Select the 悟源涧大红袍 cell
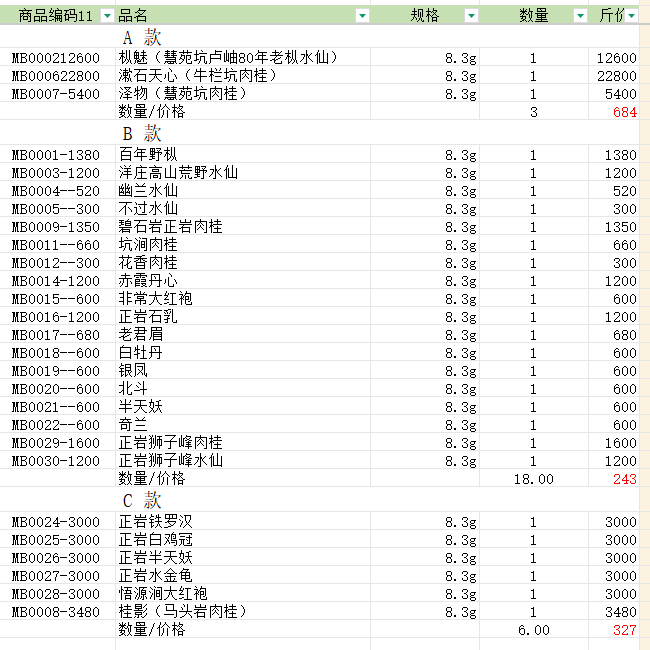 [x=243, y=594]
